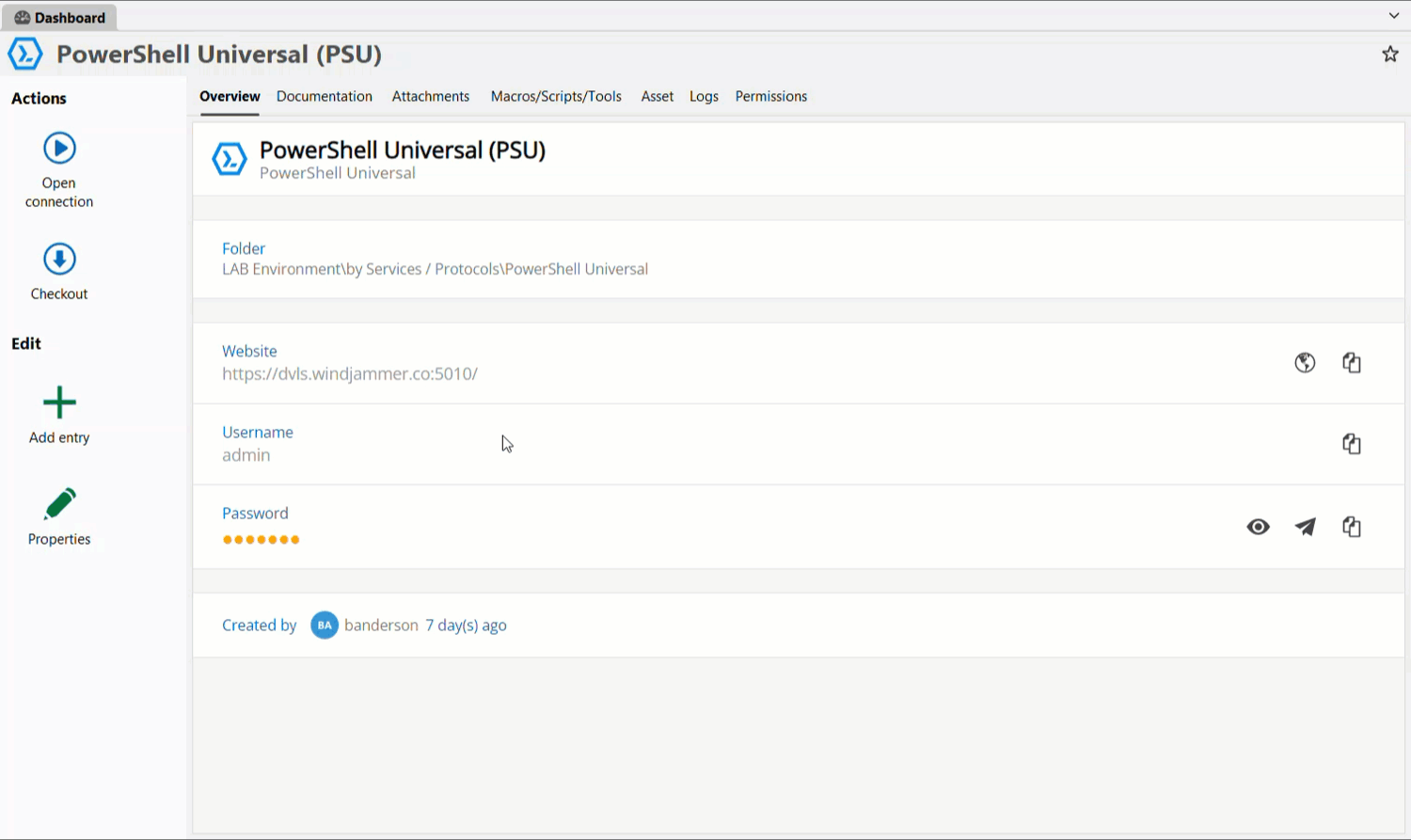
Task: Copy the password to clipboard
Action: point(1352,527)
